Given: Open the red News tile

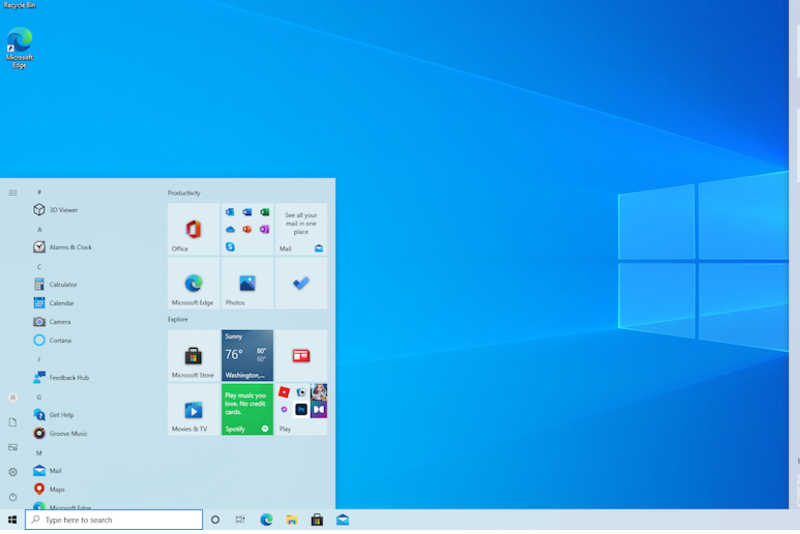Looking at the screenshot, I should click(301, 355).
